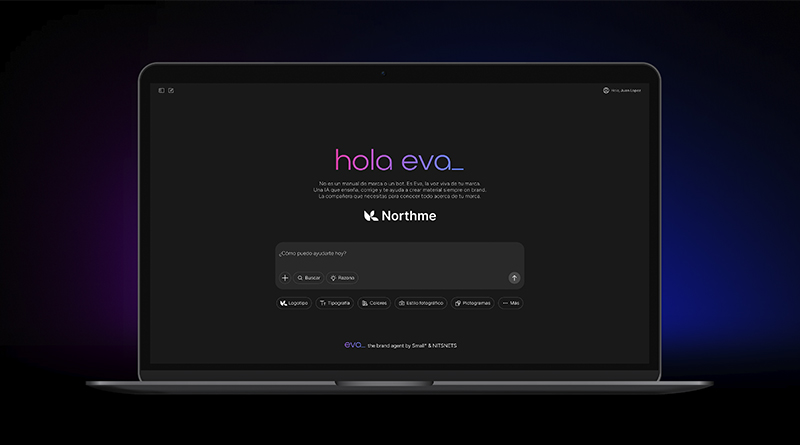Toggle the Razona reasoning mode
The height and width of the screenshot is (445, 800).
tap(342, 278)
